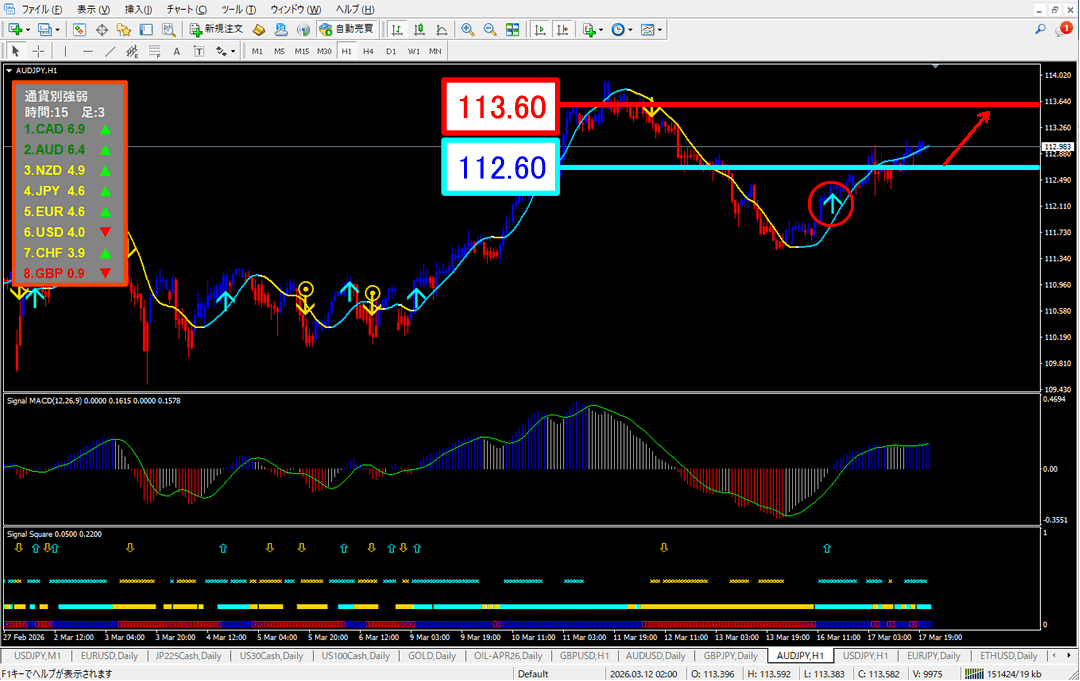Click the zoom in magnifier icon
Image resolution: width=1080 pixels, height=681 pixels.
point(467,30)
